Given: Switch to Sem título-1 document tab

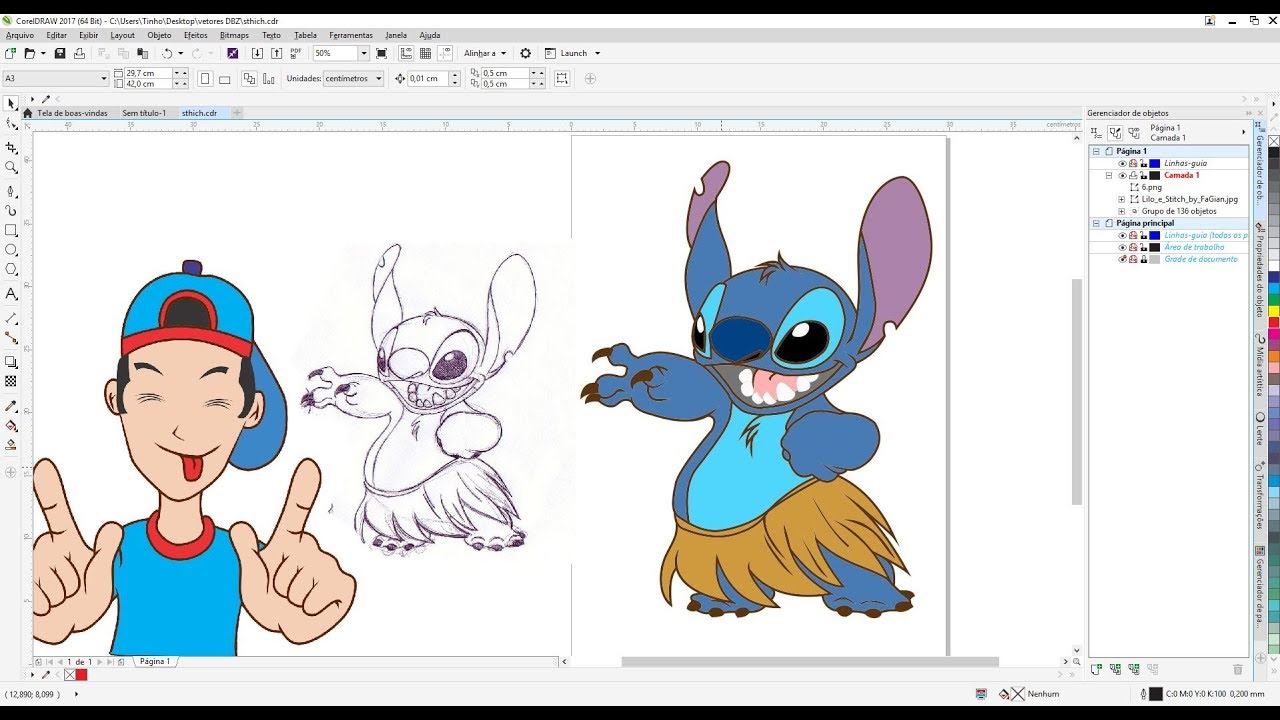Looking at the screenshot, I should tap(144, 113).
